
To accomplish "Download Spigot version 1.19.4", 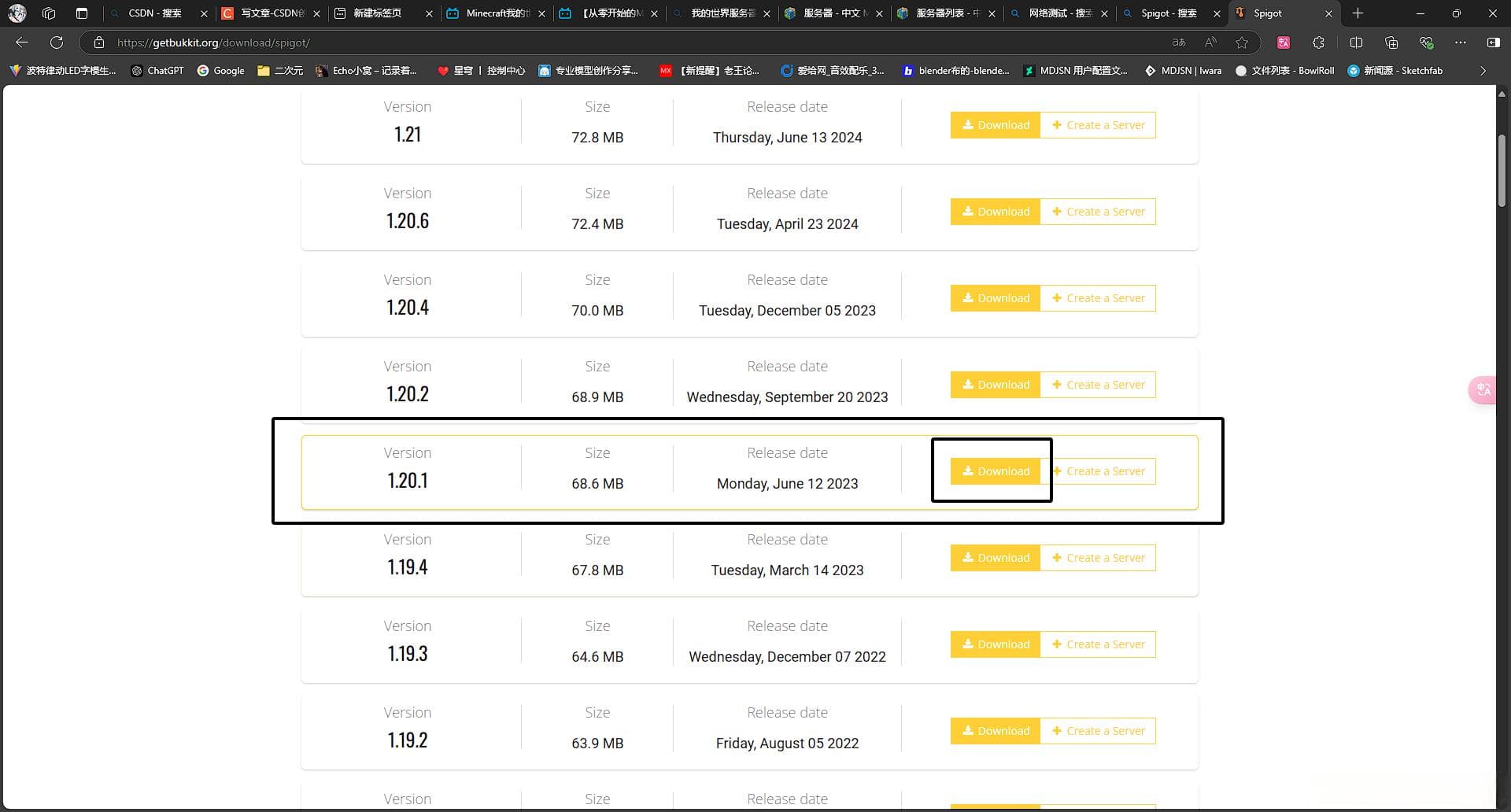I will (x=996, y=558).
